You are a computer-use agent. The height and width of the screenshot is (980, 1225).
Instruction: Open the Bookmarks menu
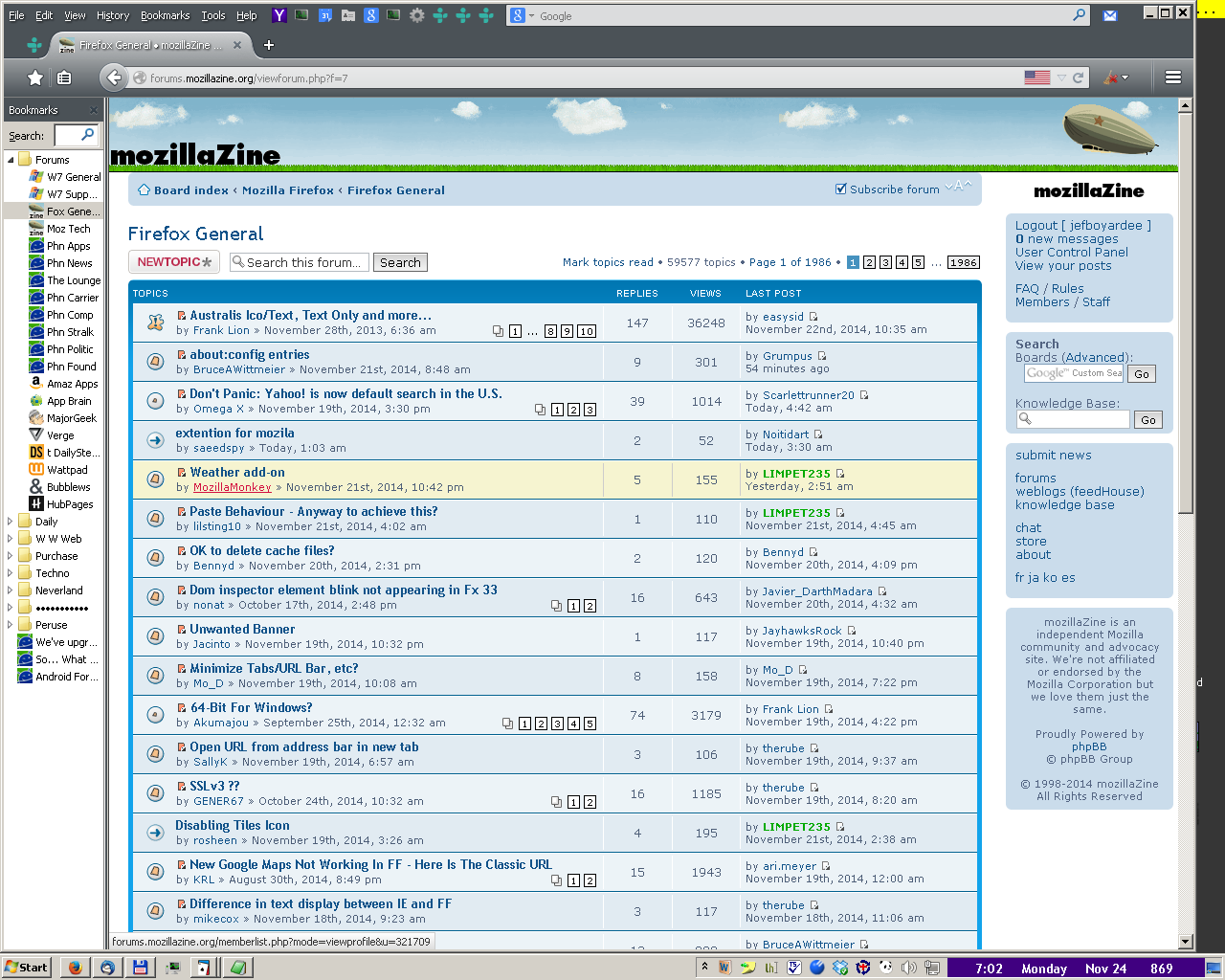pos(165,15)
